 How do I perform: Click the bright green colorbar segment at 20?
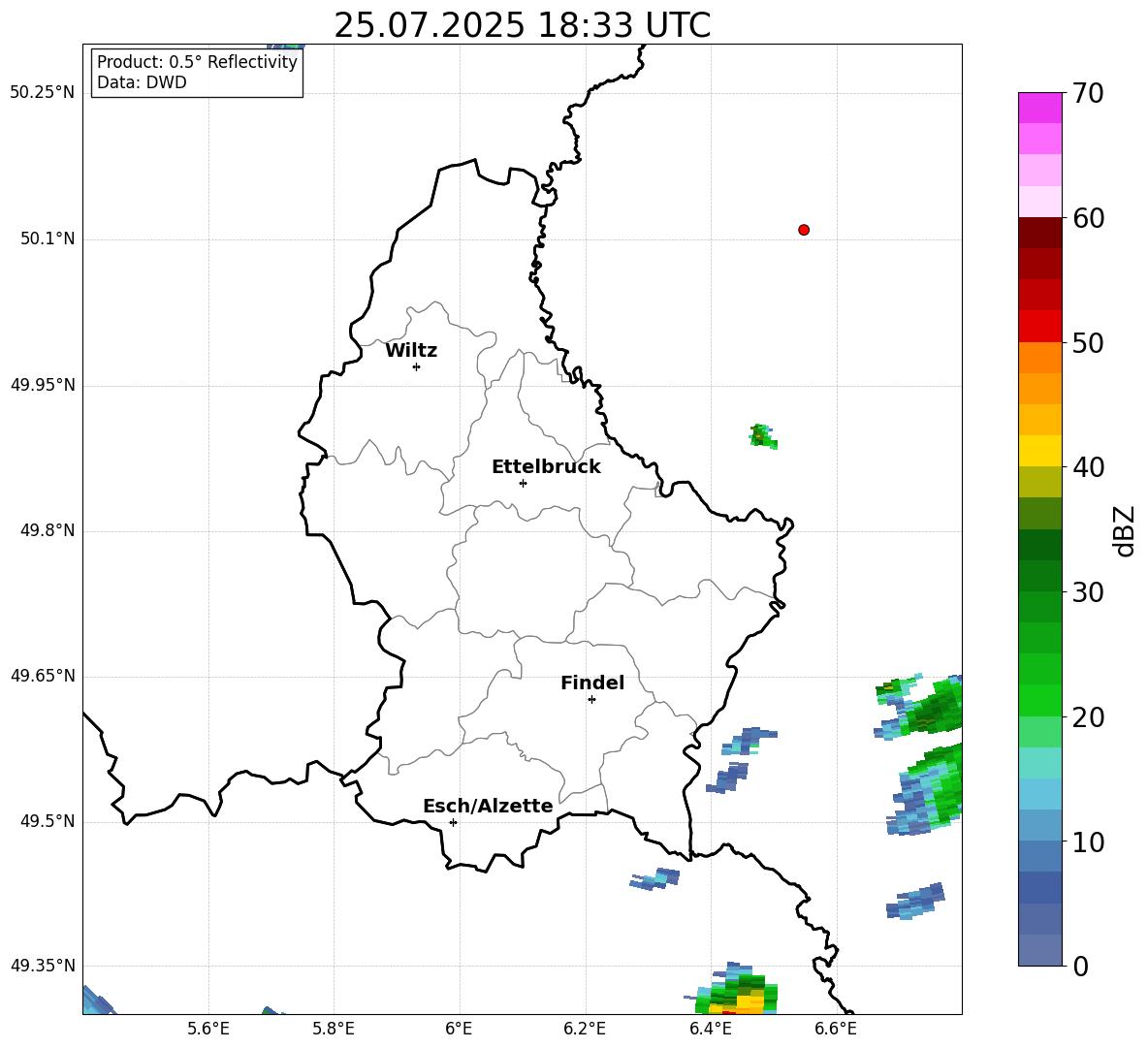click(1039, 700)
